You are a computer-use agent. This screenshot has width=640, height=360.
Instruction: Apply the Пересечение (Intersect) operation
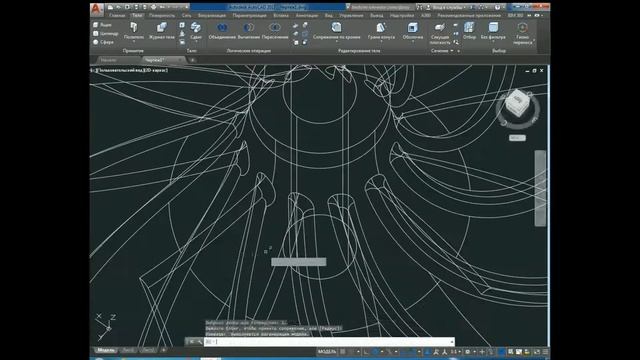[275, 31]
